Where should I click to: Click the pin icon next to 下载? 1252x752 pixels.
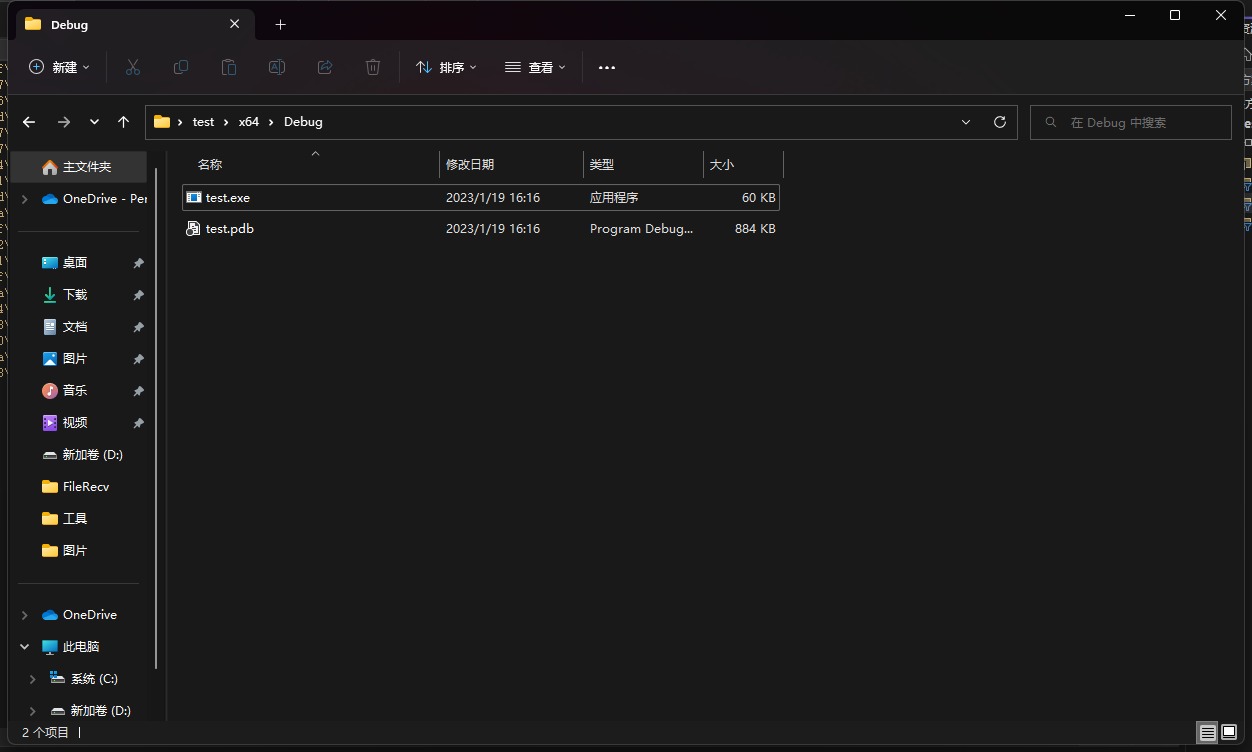pyautogui.click(x=138, y=295)
